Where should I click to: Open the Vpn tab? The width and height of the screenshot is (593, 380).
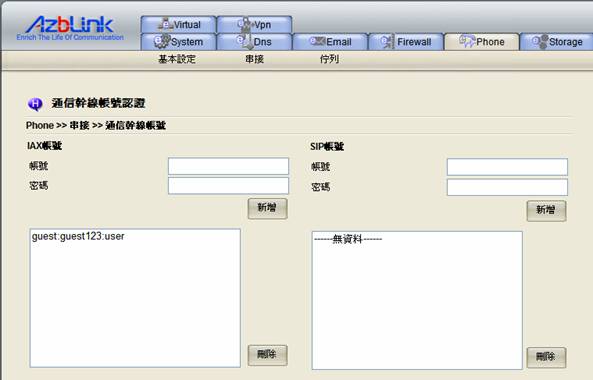tap(254, 25)
